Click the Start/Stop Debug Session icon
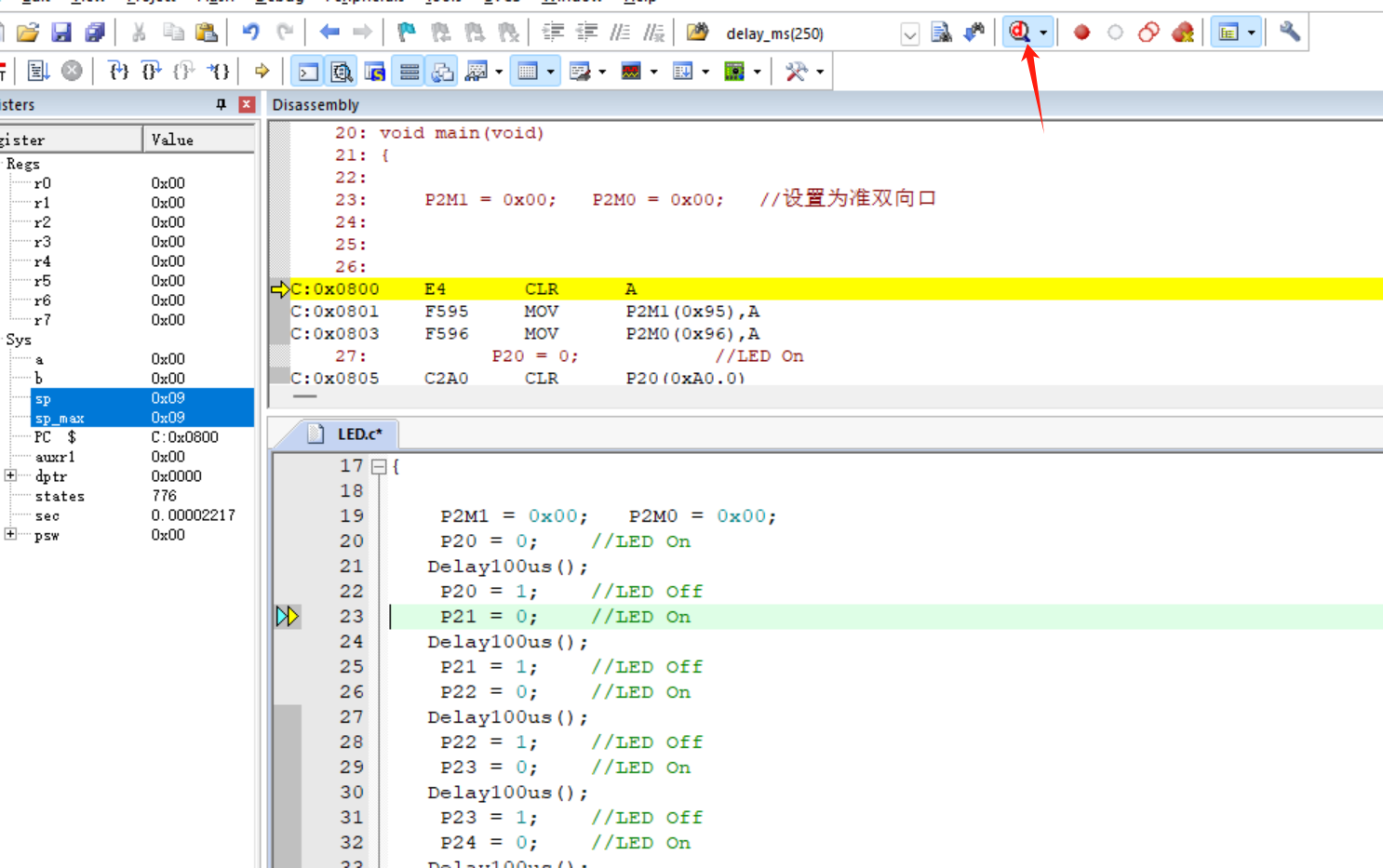The image size is (1383, 868). coord(1019,33)
